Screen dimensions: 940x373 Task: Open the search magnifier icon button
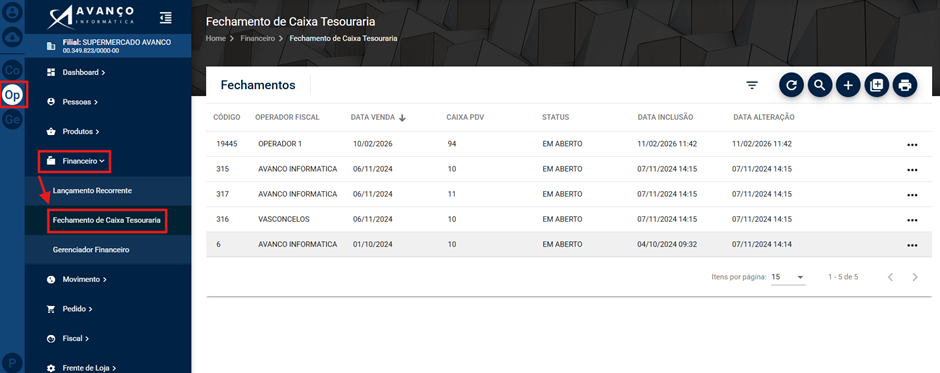(x=820, y=85)
